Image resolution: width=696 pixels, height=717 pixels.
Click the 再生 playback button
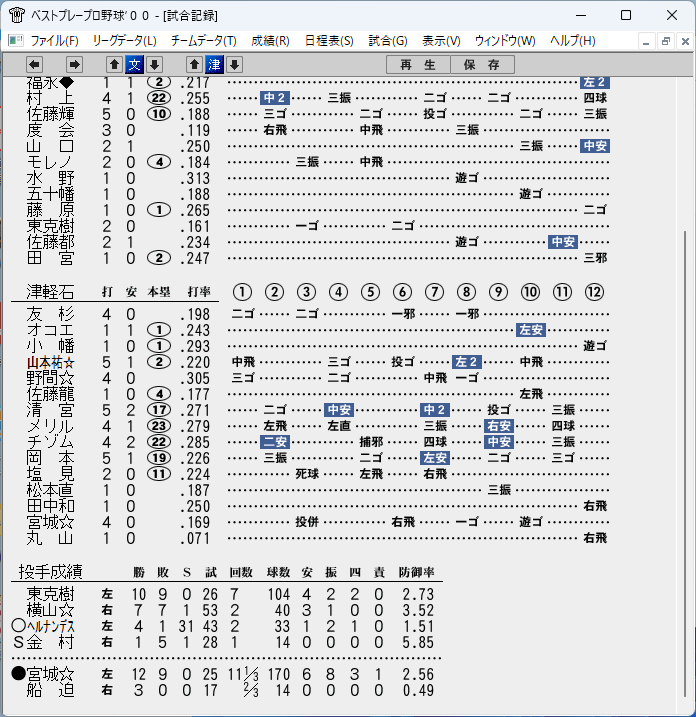pos(418,64)
